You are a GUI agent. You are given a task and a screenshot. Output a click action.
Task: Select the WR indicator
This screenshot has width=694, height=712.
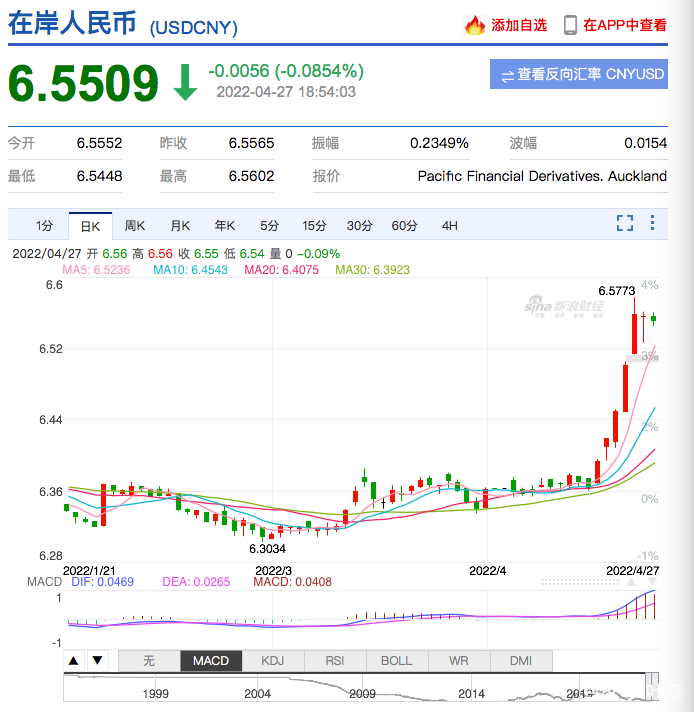(459, 661)
